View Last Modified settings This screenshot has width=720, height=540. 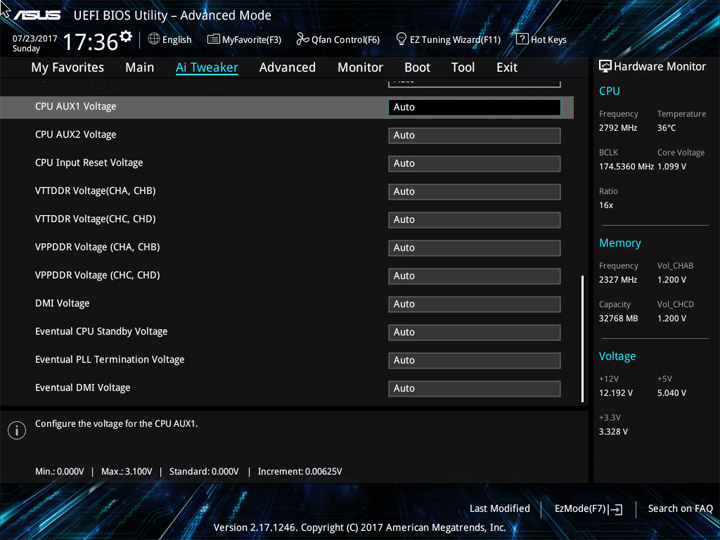point(500,508)
